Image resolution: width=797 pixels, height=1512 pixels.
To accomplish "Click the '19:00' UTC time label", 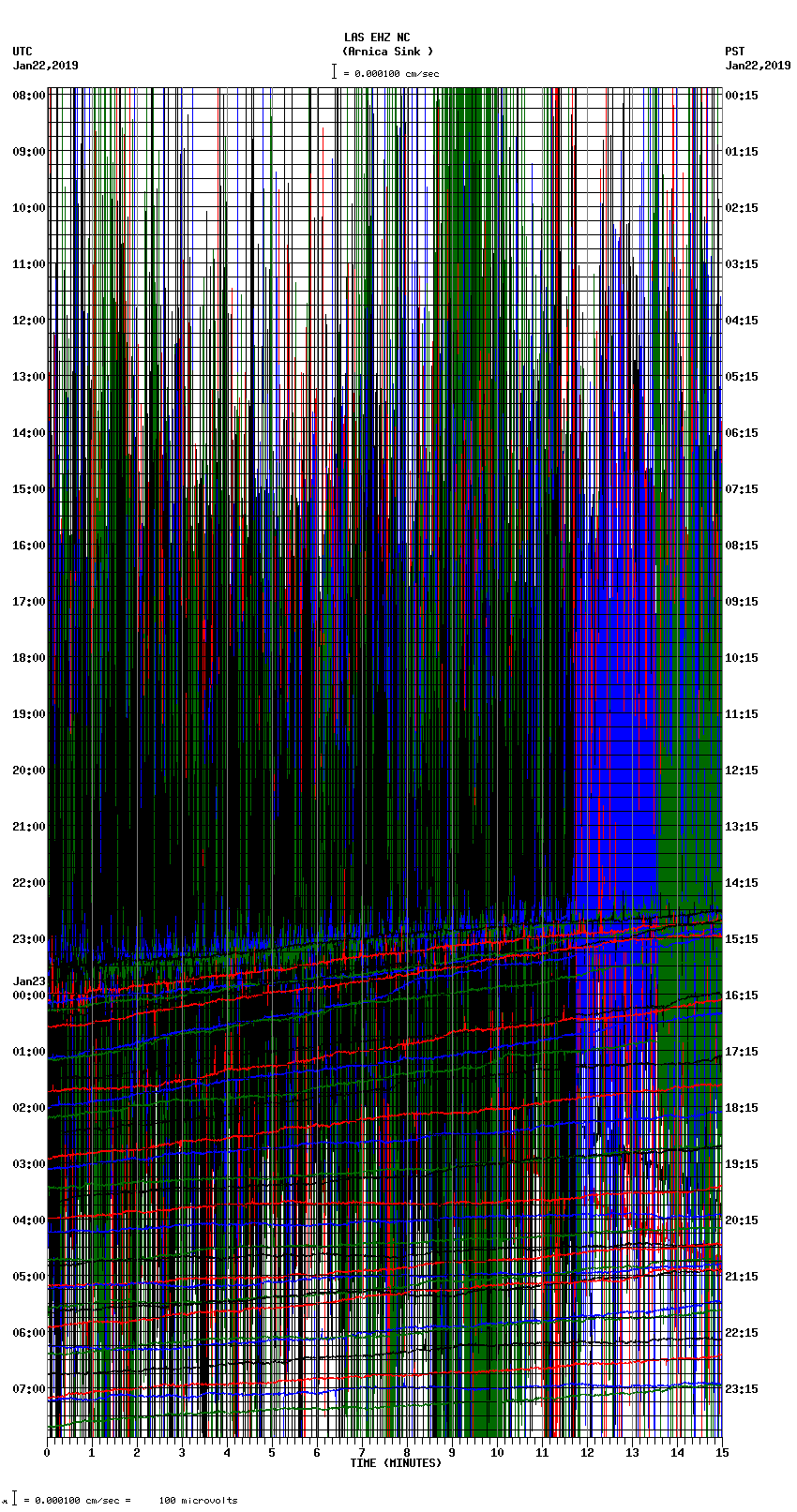I will pyautogui.click(x=29, y=714).
